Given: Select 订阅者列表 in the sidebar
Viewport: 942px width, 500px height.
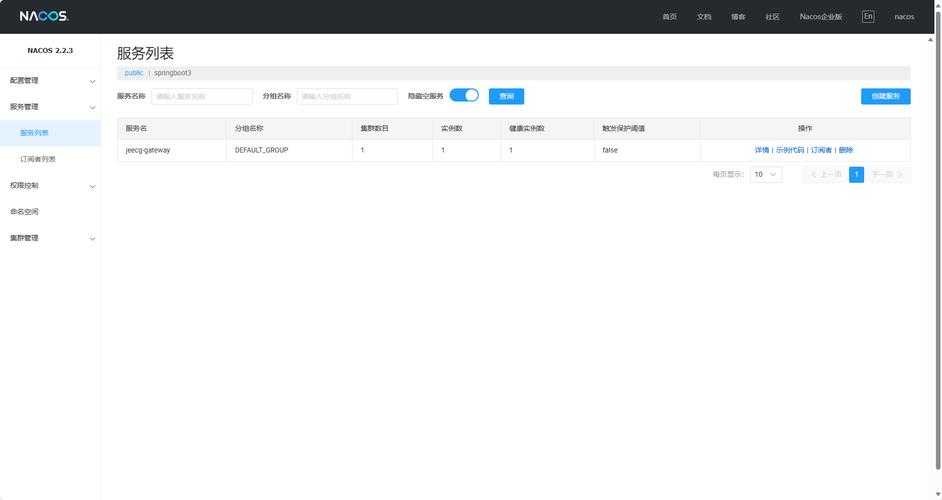Looking at the screenshot, I should click(38, 159).
